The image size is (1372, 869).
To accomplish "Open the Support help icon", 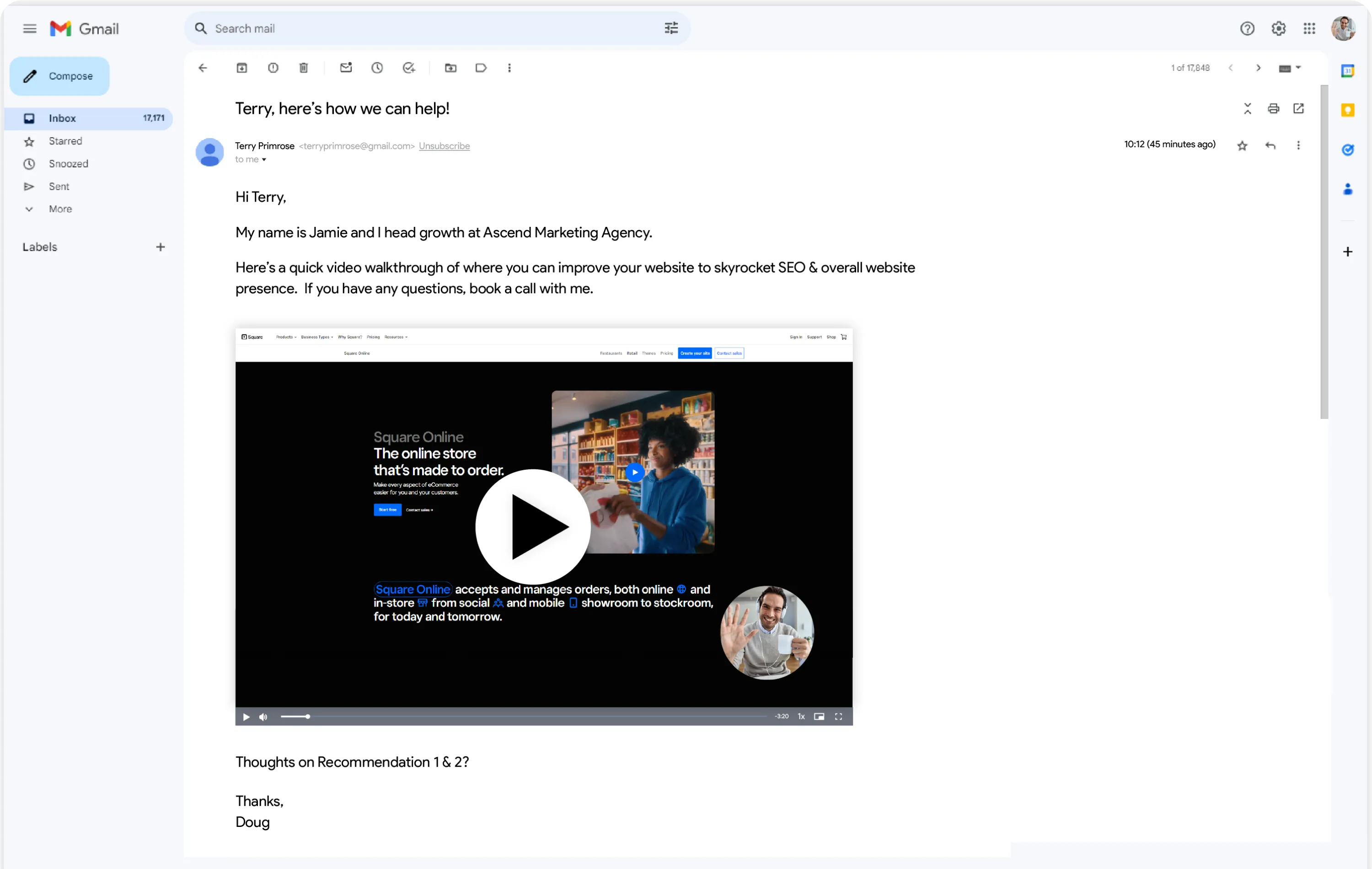I will coord(1247,28).
